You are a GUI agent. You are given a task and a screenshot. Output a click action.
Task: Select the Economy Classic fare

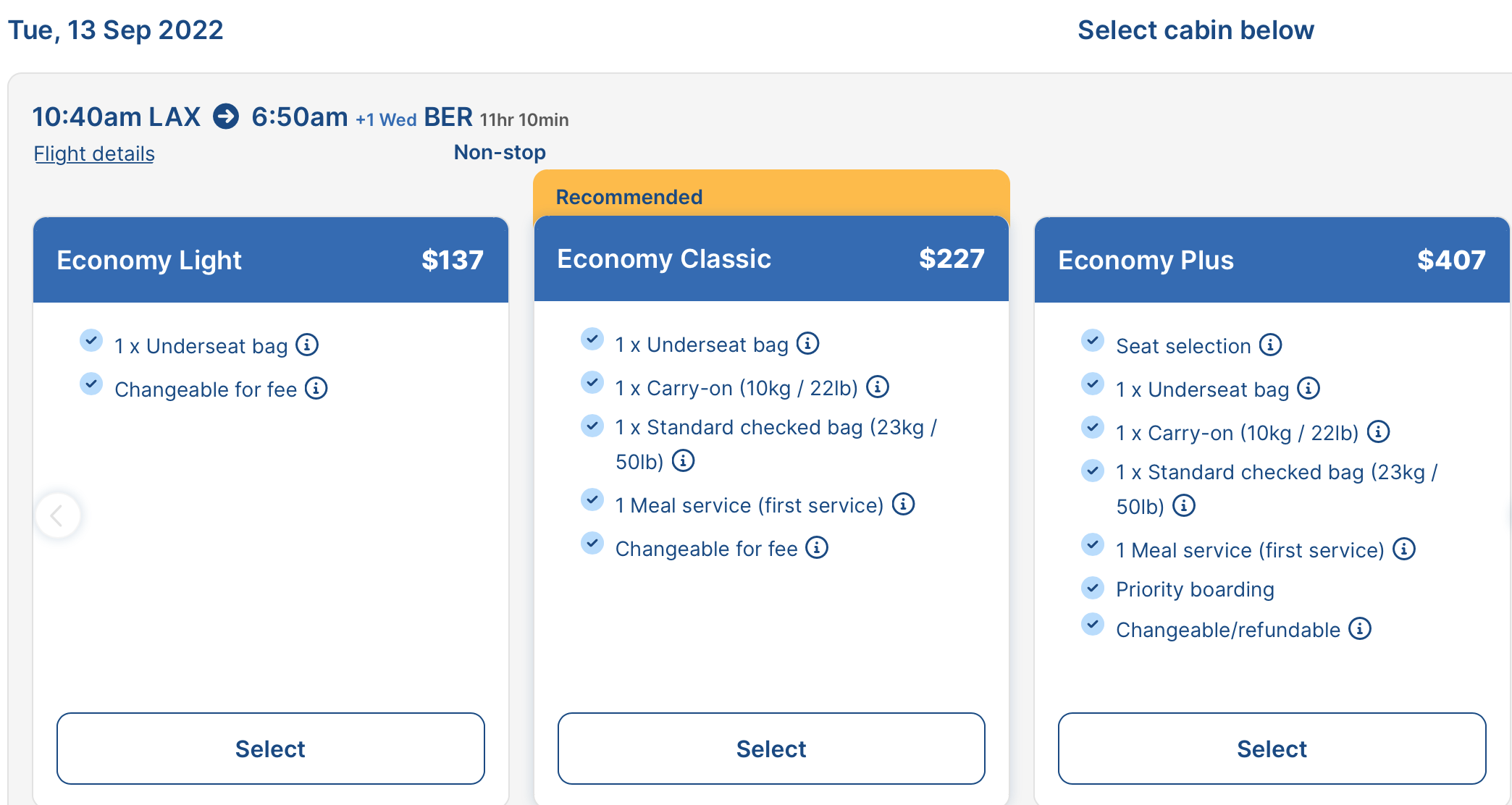[771, 748]
